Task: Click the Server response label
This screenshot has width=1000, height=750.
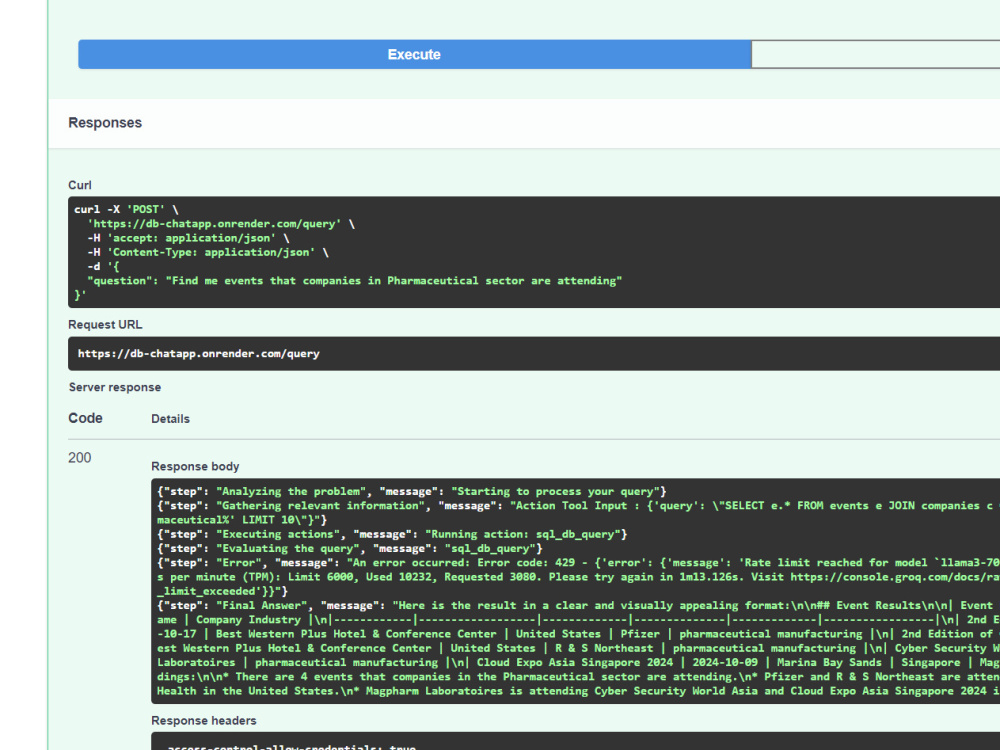Action: pyautogui.click(x=115, y=387)
